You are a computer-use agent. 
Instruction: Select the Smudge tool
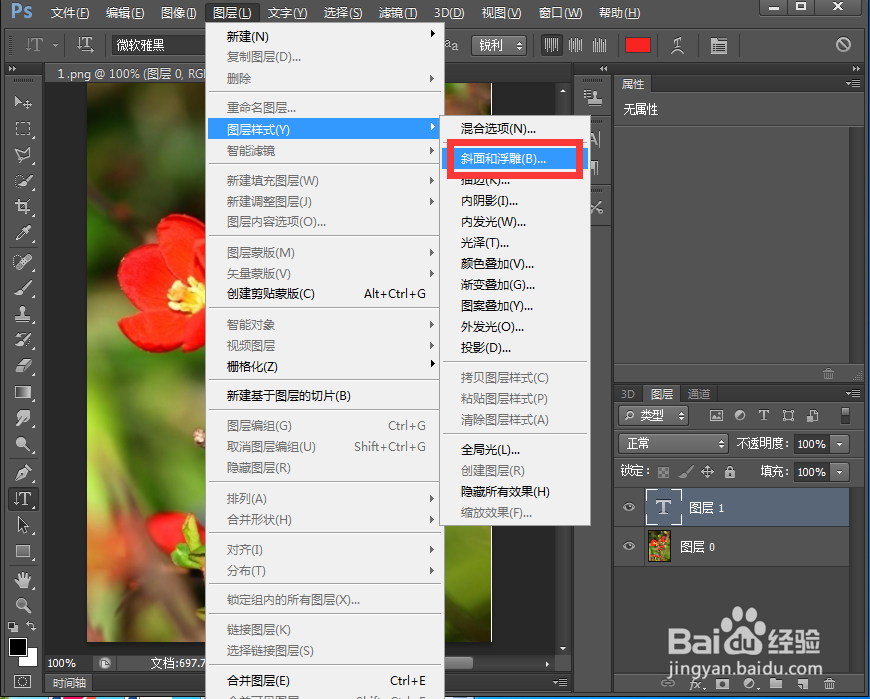click(23, 418)
